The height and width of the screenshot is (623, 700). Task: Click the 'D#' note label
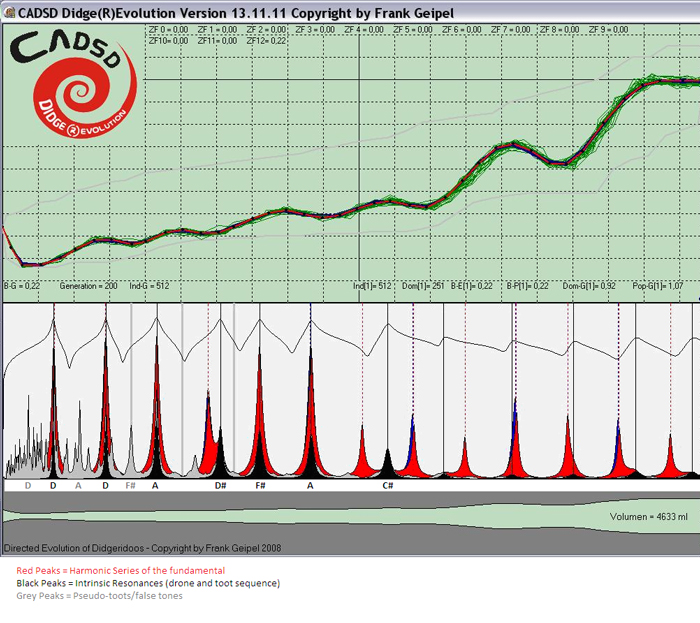point(221,486)
